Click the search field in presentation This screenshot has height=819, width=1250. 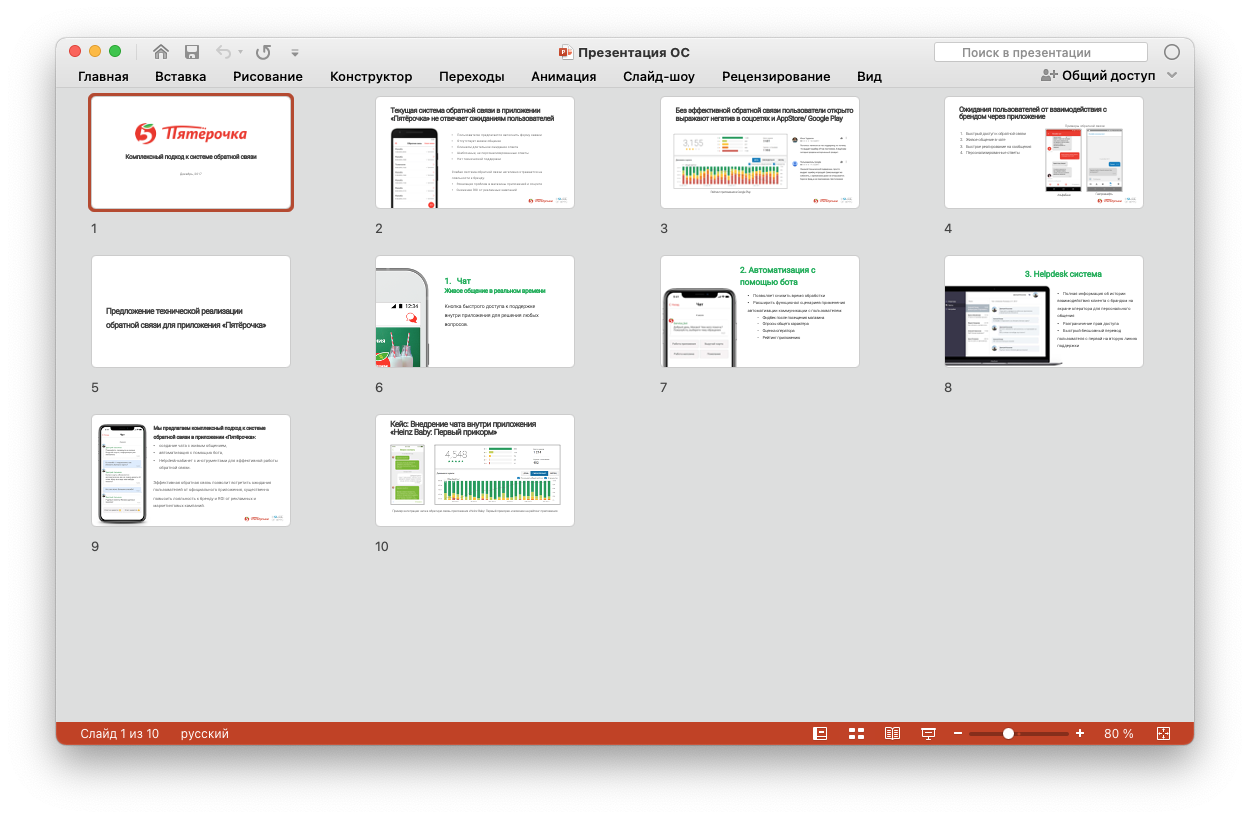tap(1041, 52)
